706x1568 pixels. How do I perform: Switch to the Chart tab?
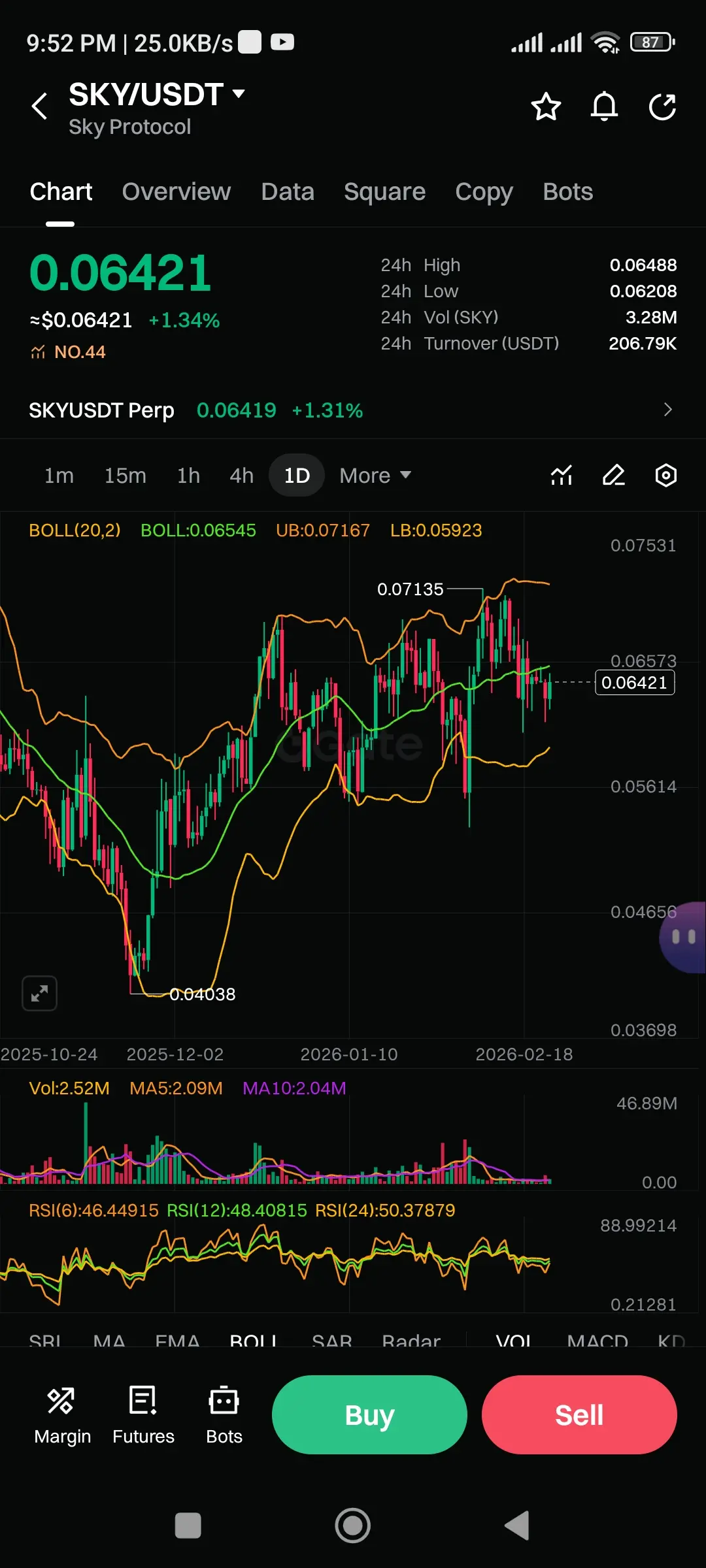pos(61,192)
